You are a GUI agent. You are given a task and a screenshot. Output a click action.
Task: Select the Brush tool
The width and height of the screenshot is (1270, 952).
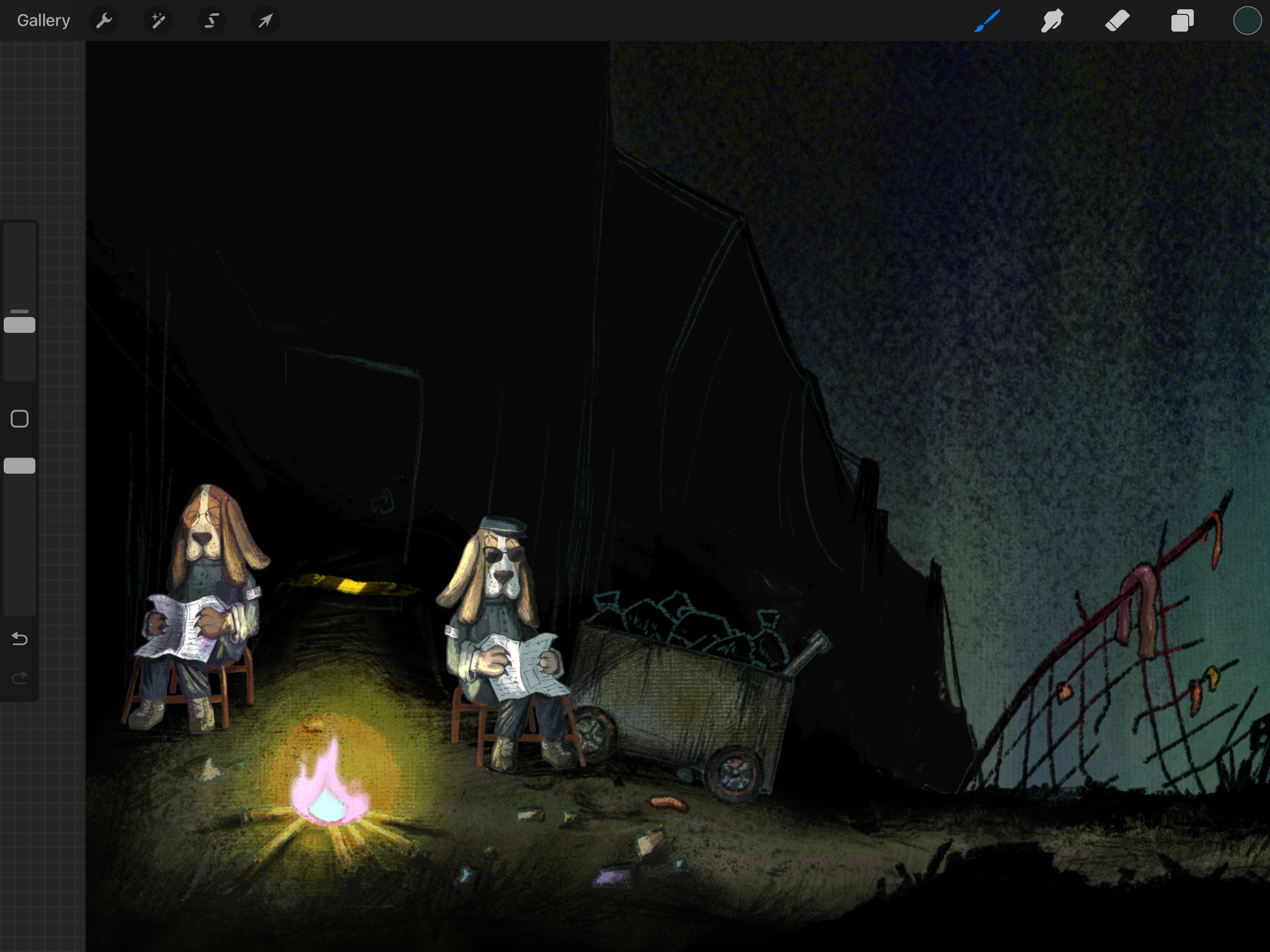pos(987,20)
